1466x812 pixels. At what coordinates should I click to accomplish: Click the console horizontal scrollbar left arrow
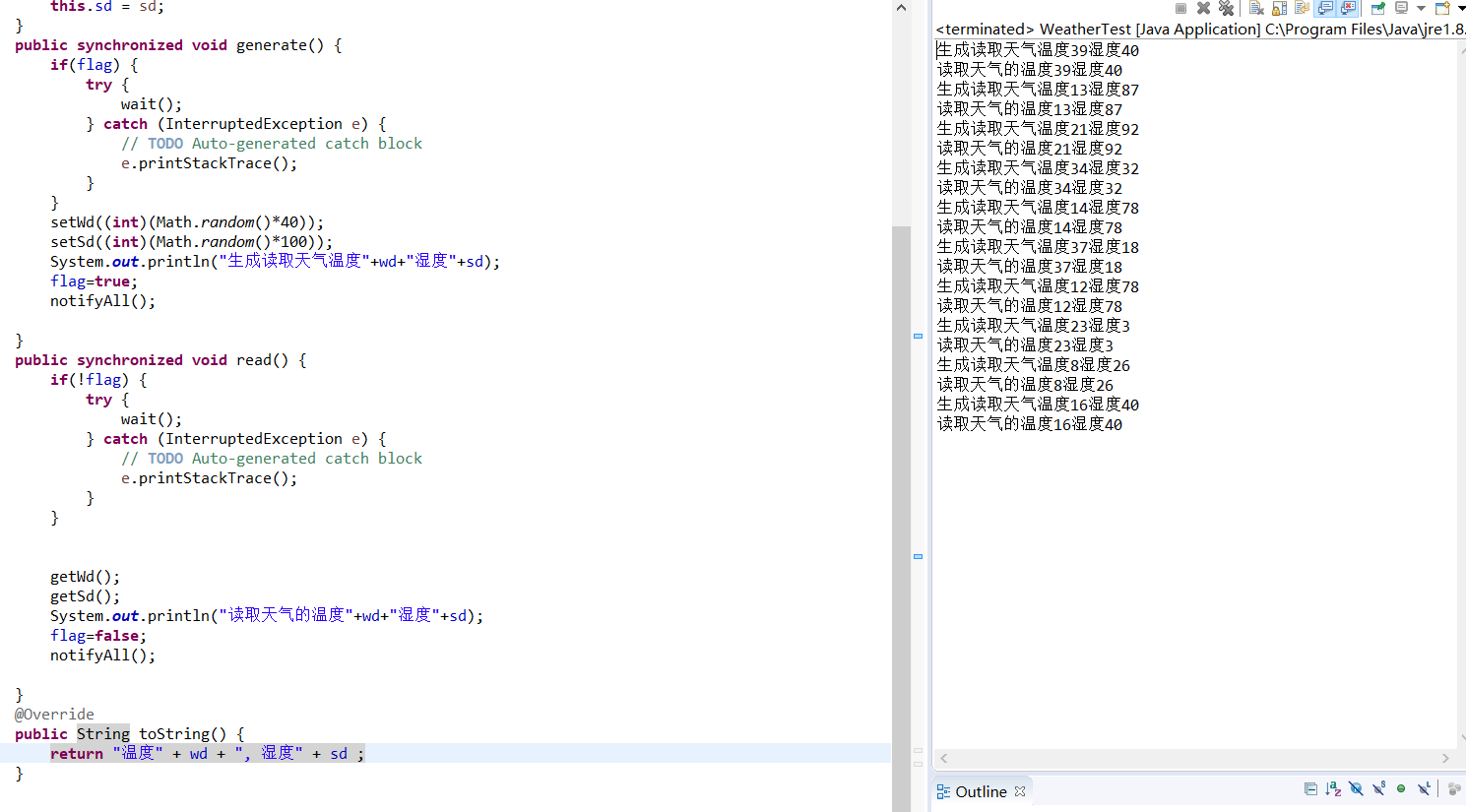(944, 758)
